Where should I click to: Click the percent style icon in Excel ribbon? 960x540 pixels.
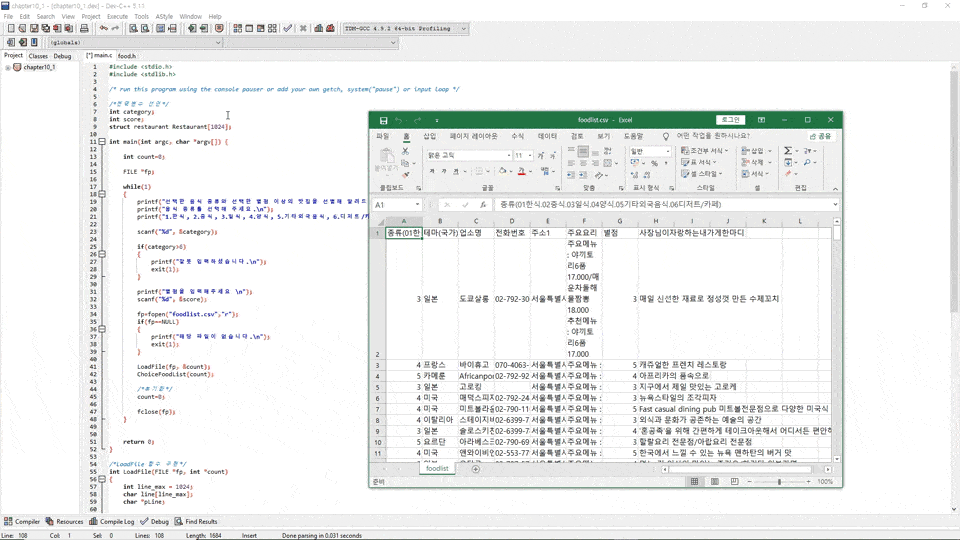pyautogui.click(x=654, y=163)
